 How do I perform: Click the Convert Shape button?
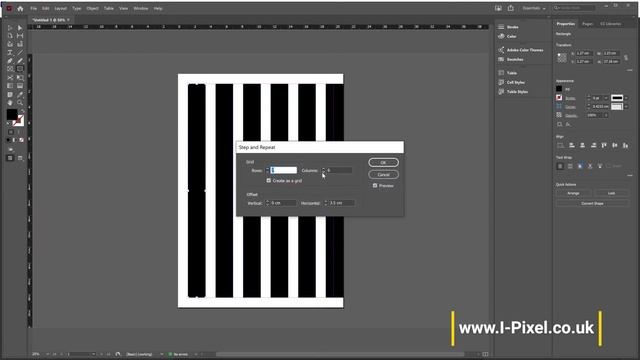(x=592, y=203)
